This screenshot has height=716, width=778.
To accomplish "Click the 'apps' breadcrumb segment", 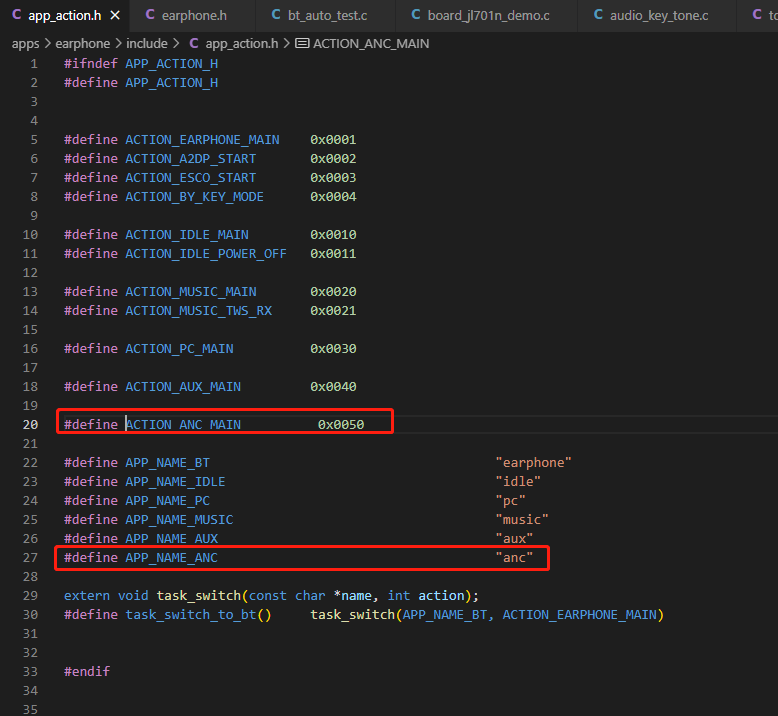I will coord(25,44).
